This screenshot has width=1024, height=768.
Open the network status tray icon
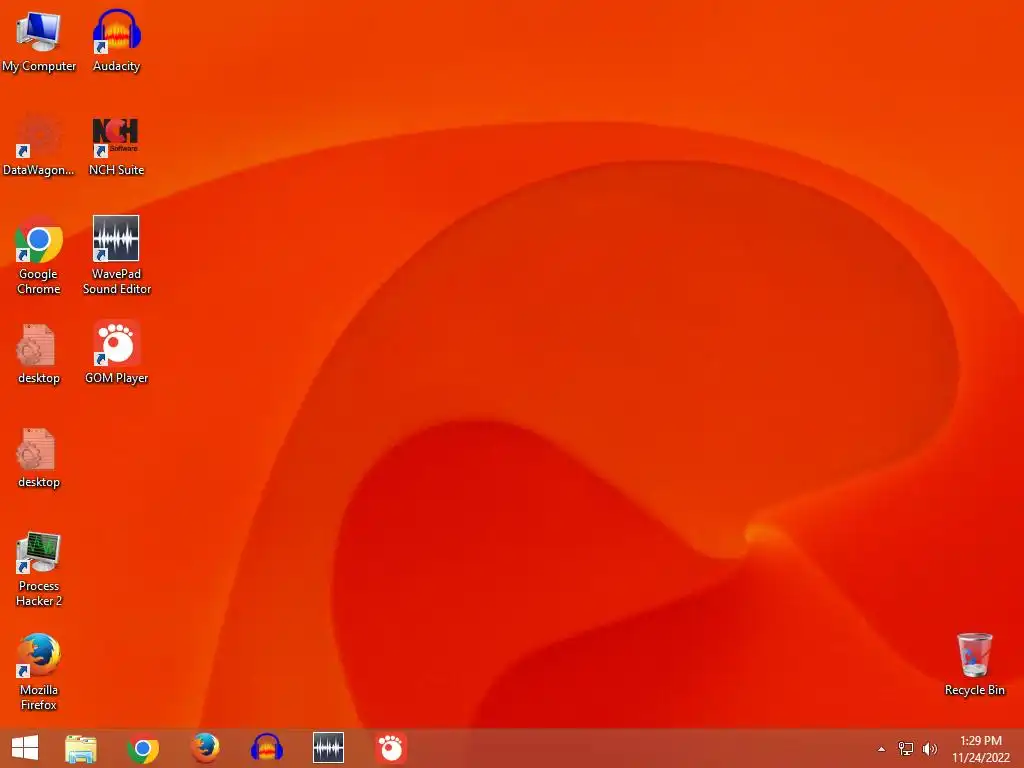tap(906, 749)
